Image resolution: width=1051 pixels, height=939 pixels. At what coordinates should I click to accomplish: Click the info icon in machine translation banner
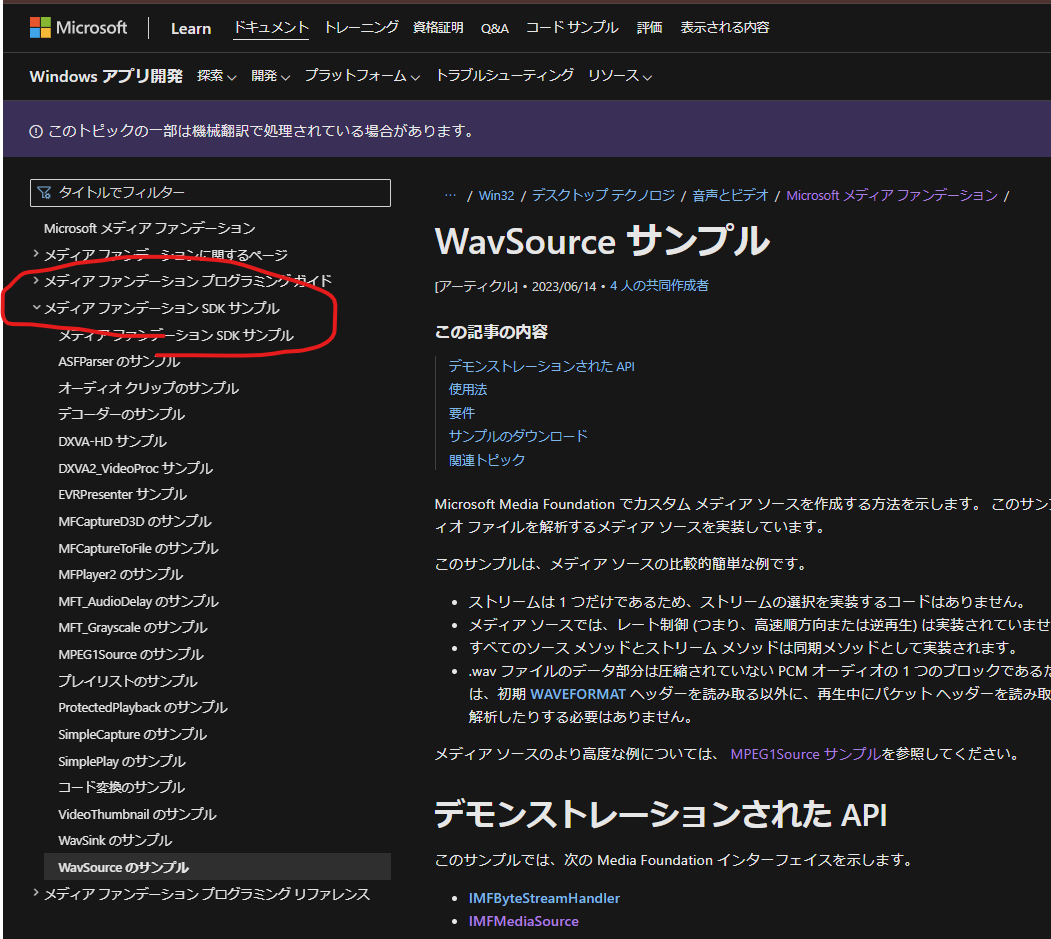(x=36, y=131)
